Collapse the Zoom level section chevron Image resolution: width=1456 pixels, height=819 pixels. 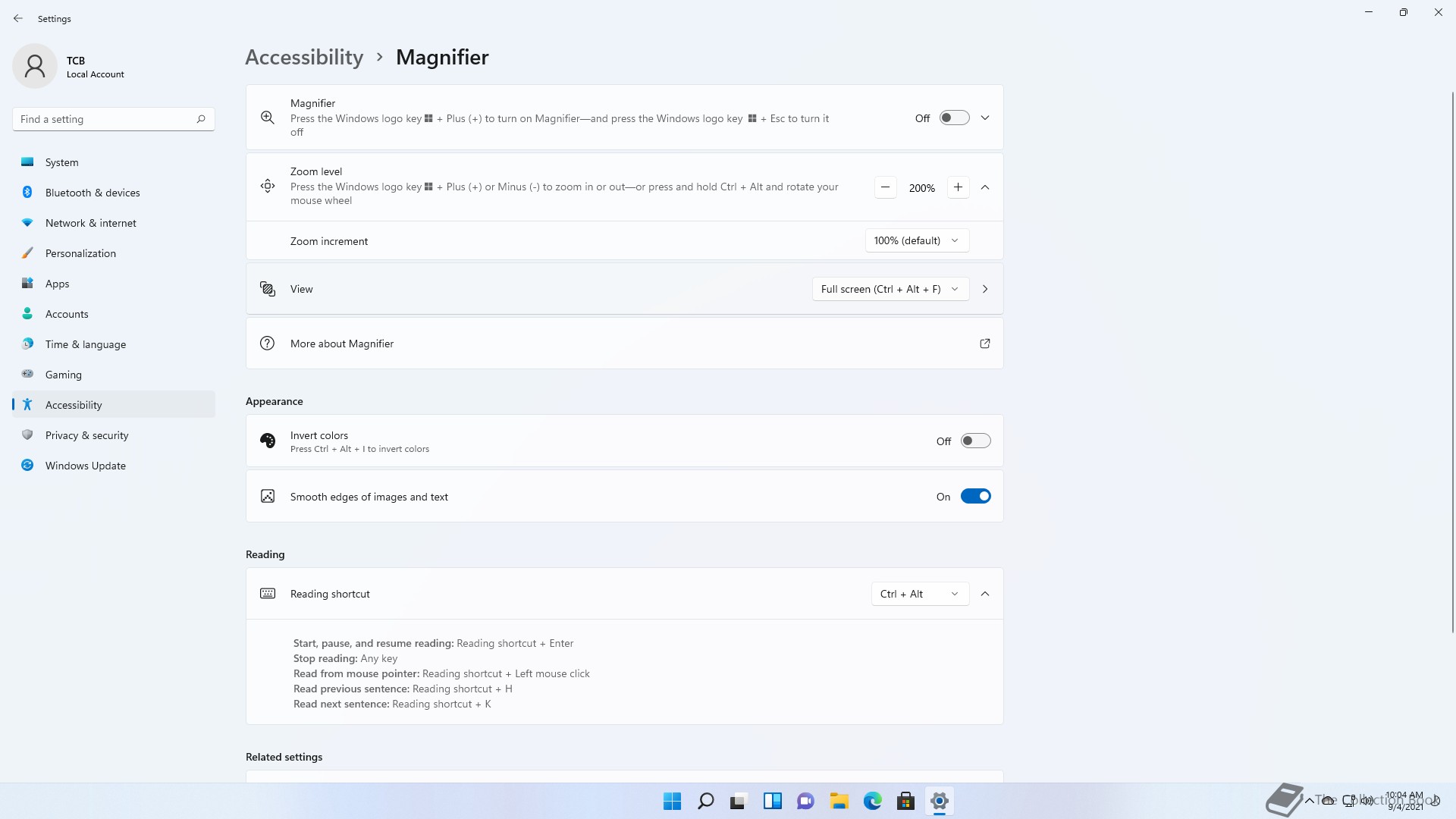tap(984, 187)
